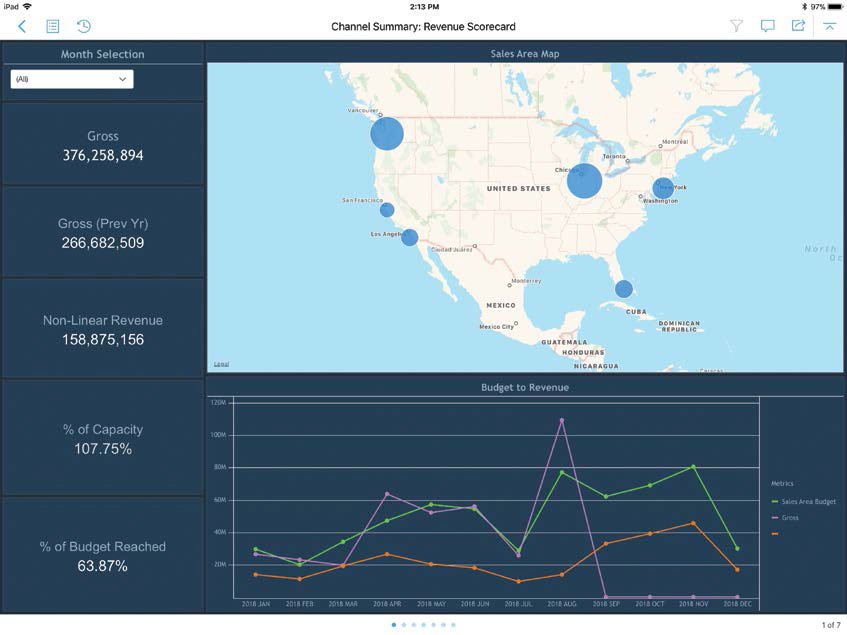Select the Sales Area Budget legend swatch
This screenshot has width=847, height=635.
(775, 502)
